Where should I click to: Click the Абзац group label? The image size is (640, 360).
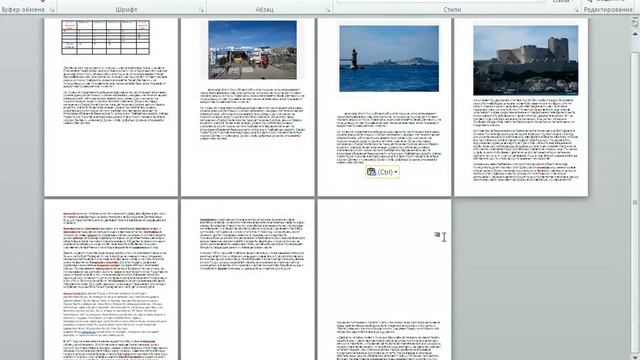point(264,9)
